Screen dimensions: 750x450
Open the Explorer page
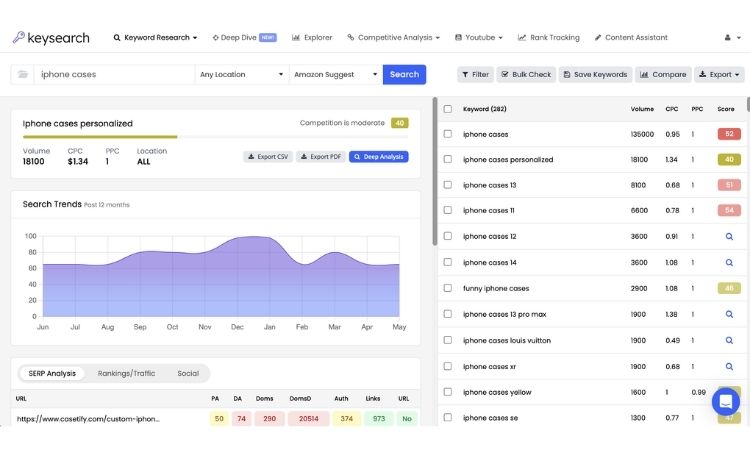(312, 38)
